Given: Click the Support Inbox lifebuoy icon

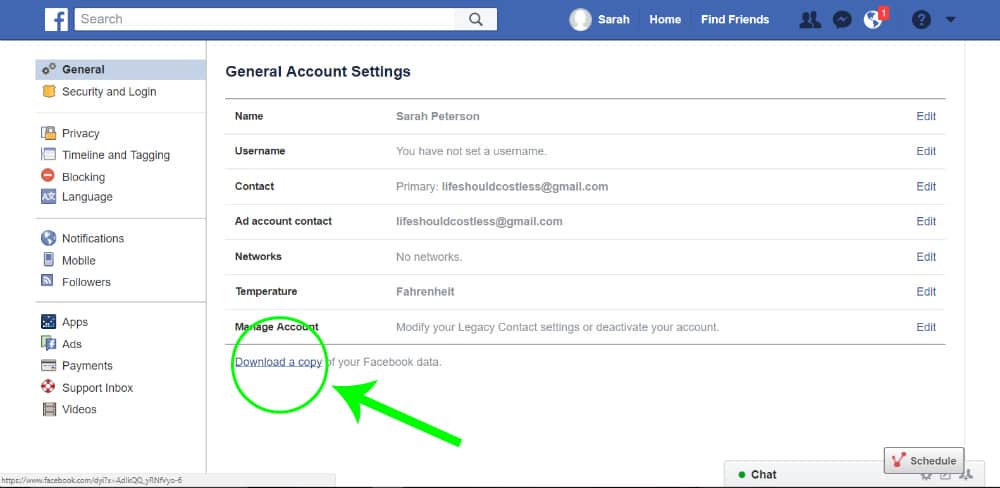Looking at the screenshot, I should (48, 387).
